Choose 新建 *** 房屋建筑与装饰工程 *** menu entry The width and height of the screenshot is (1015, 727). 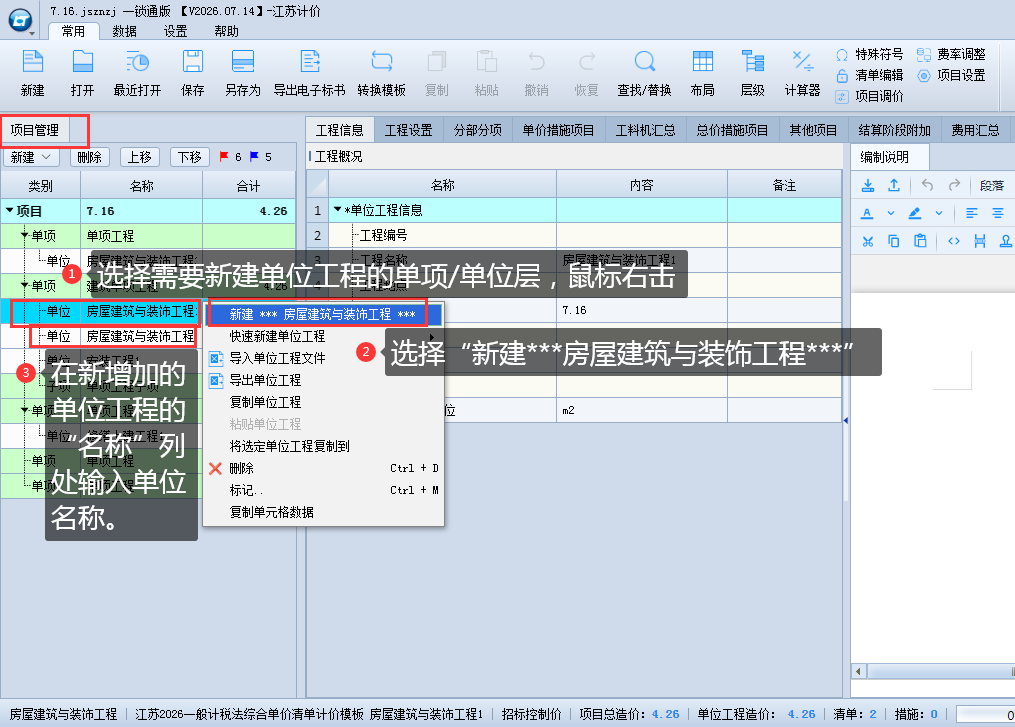(x=324, y=315)
